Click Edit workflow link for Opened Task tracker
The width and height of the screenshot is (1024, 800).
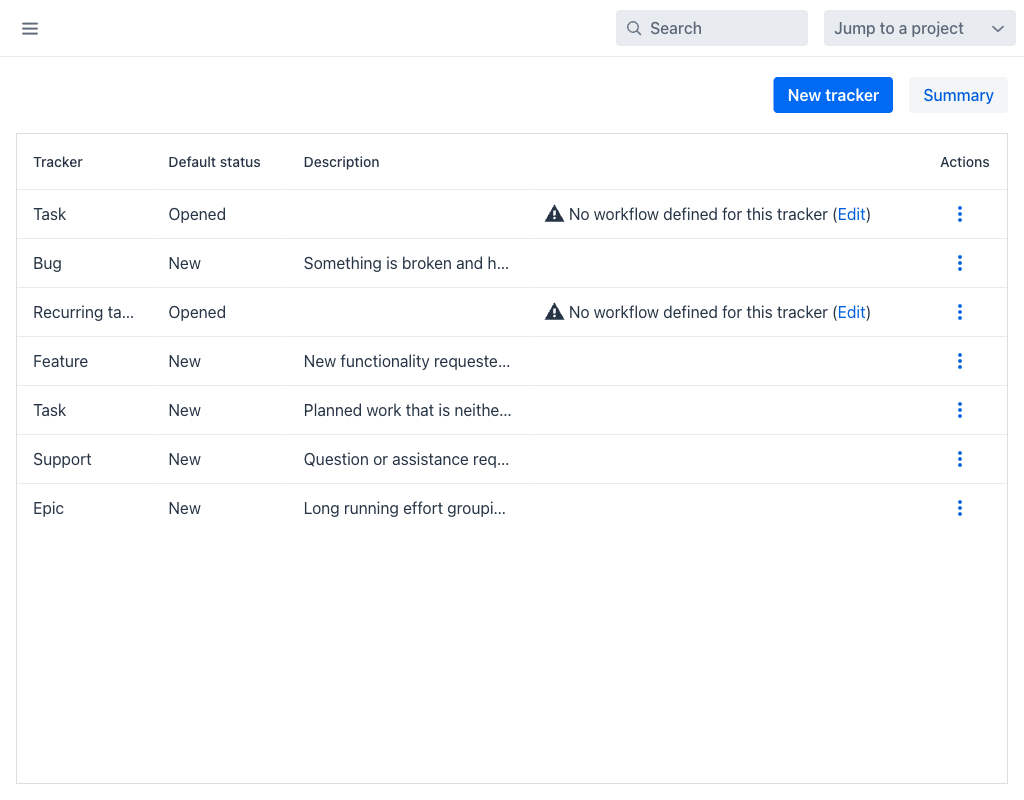tap(851, 214)
